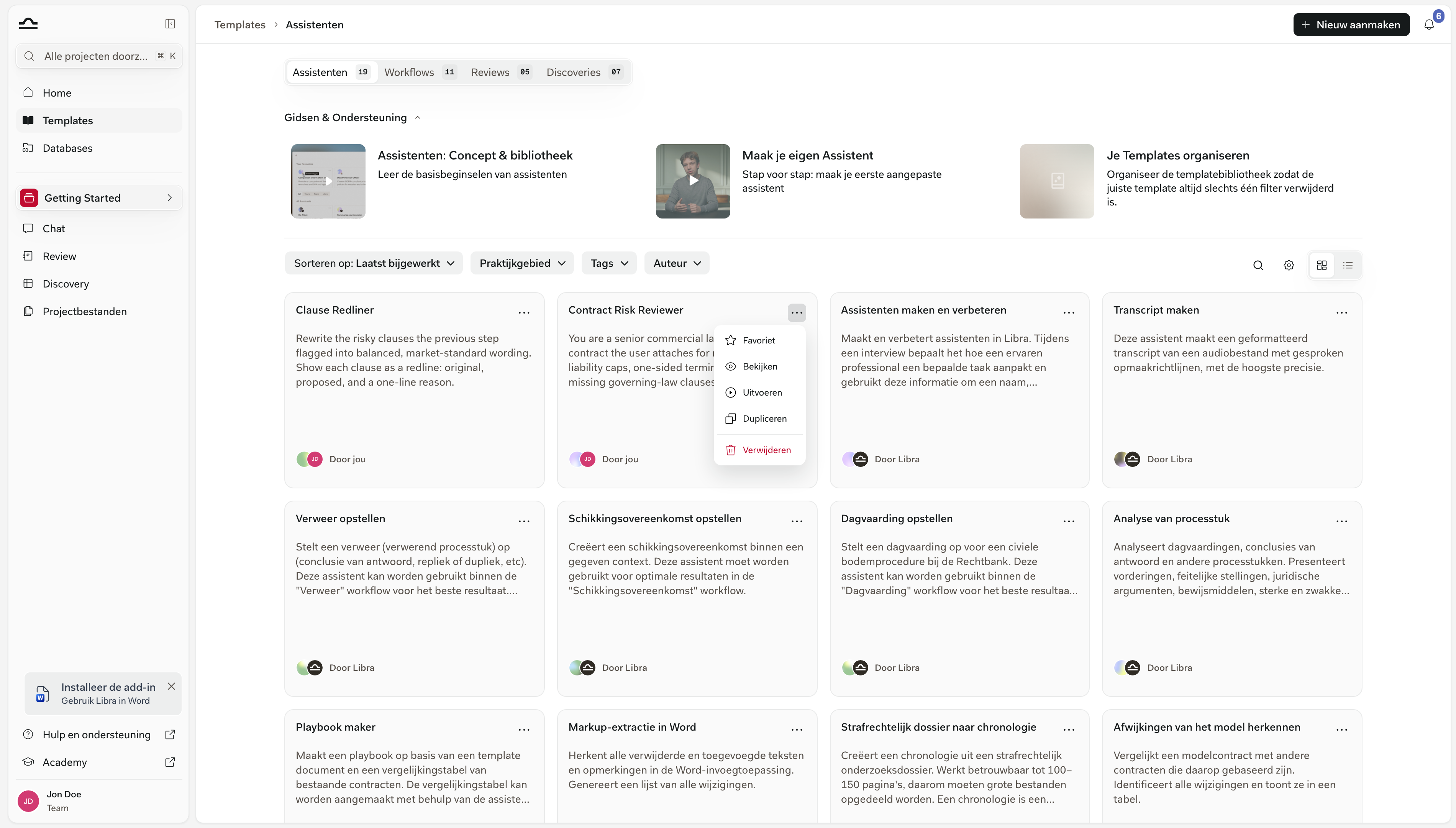Play the Maak je eigen Assistent video
Image resolution: width=1456 pixels, height=828 pixels.
point(693,181)
